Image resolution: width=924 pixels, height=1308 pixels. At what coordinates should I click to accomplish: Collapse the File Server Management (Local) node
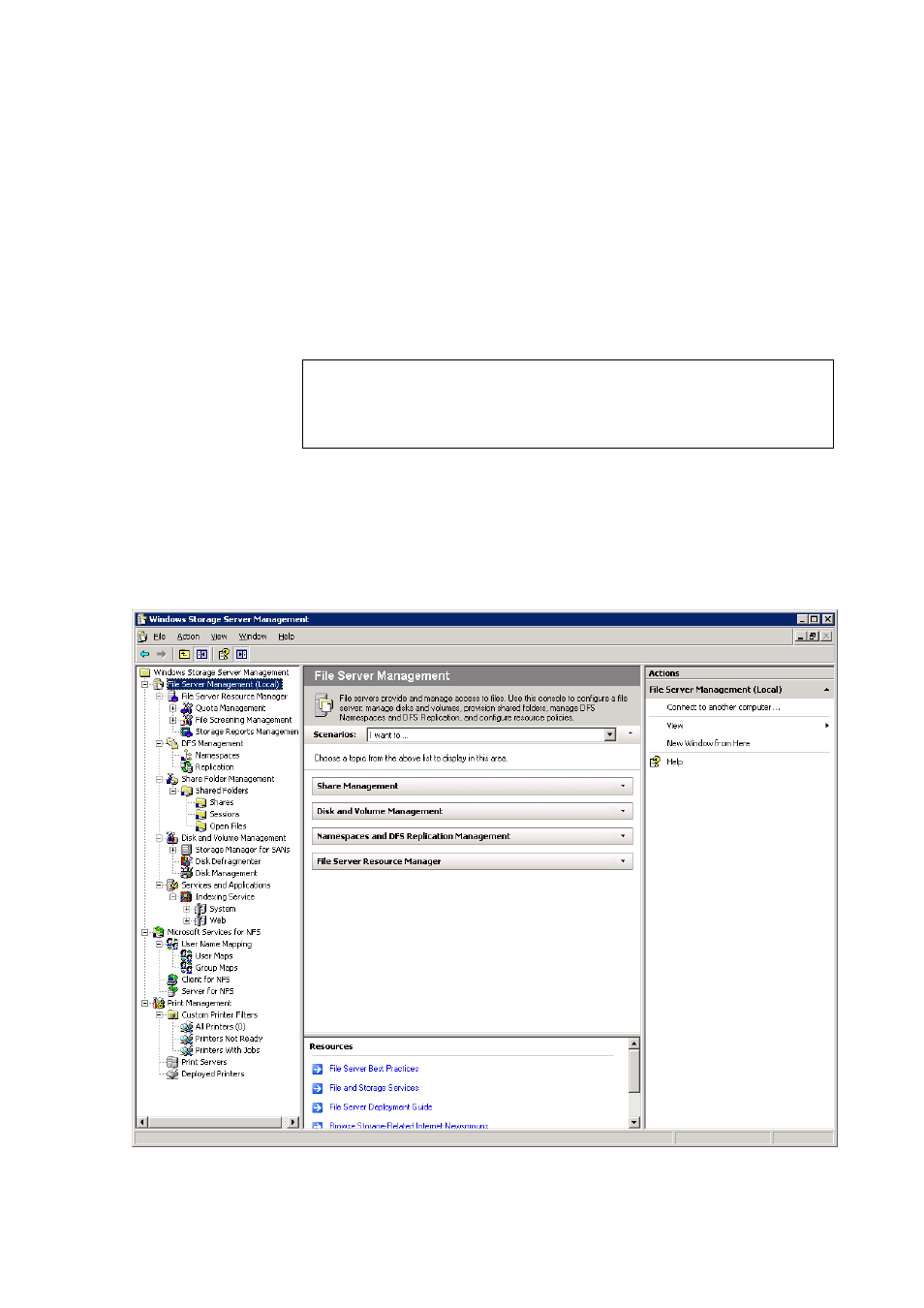pyautogui.click(x=145, y=684)
